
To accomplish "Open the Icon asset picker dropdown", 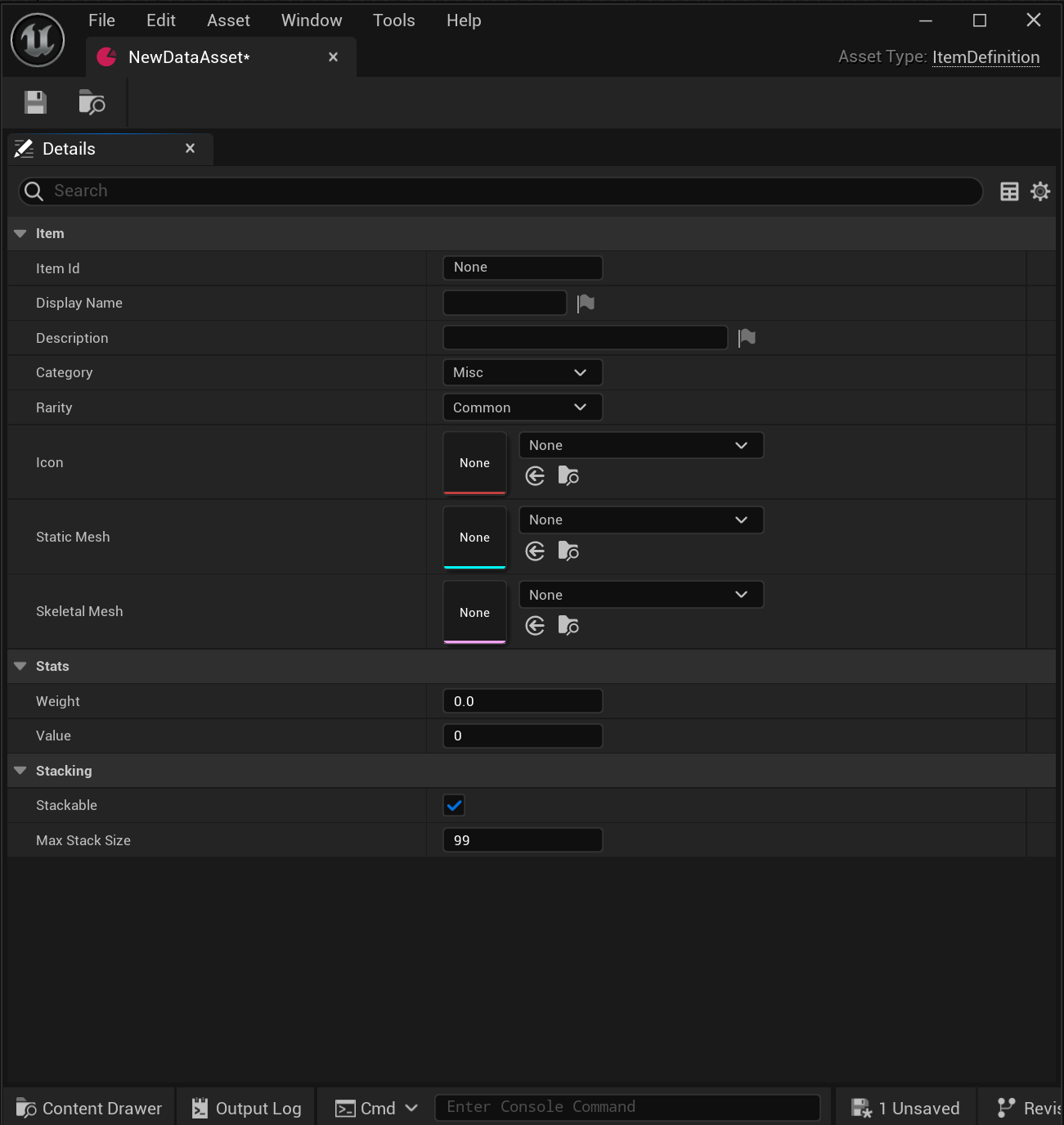I will 641,446.
